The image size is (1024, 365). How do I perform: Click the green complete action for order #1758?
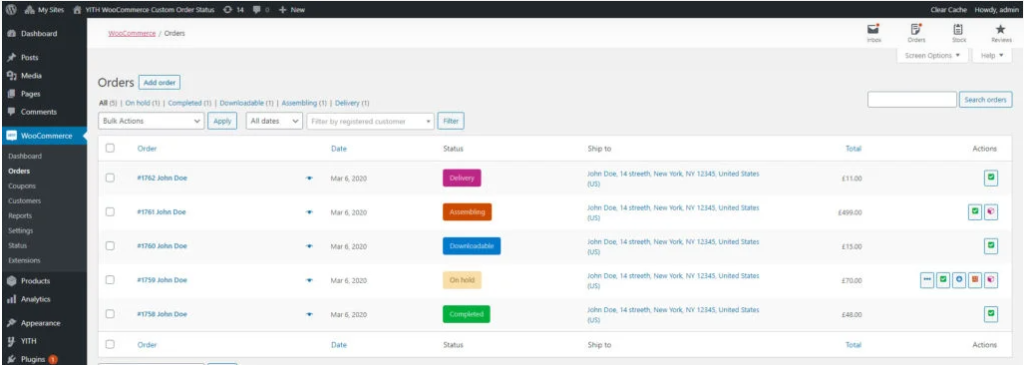coord(991,313)
